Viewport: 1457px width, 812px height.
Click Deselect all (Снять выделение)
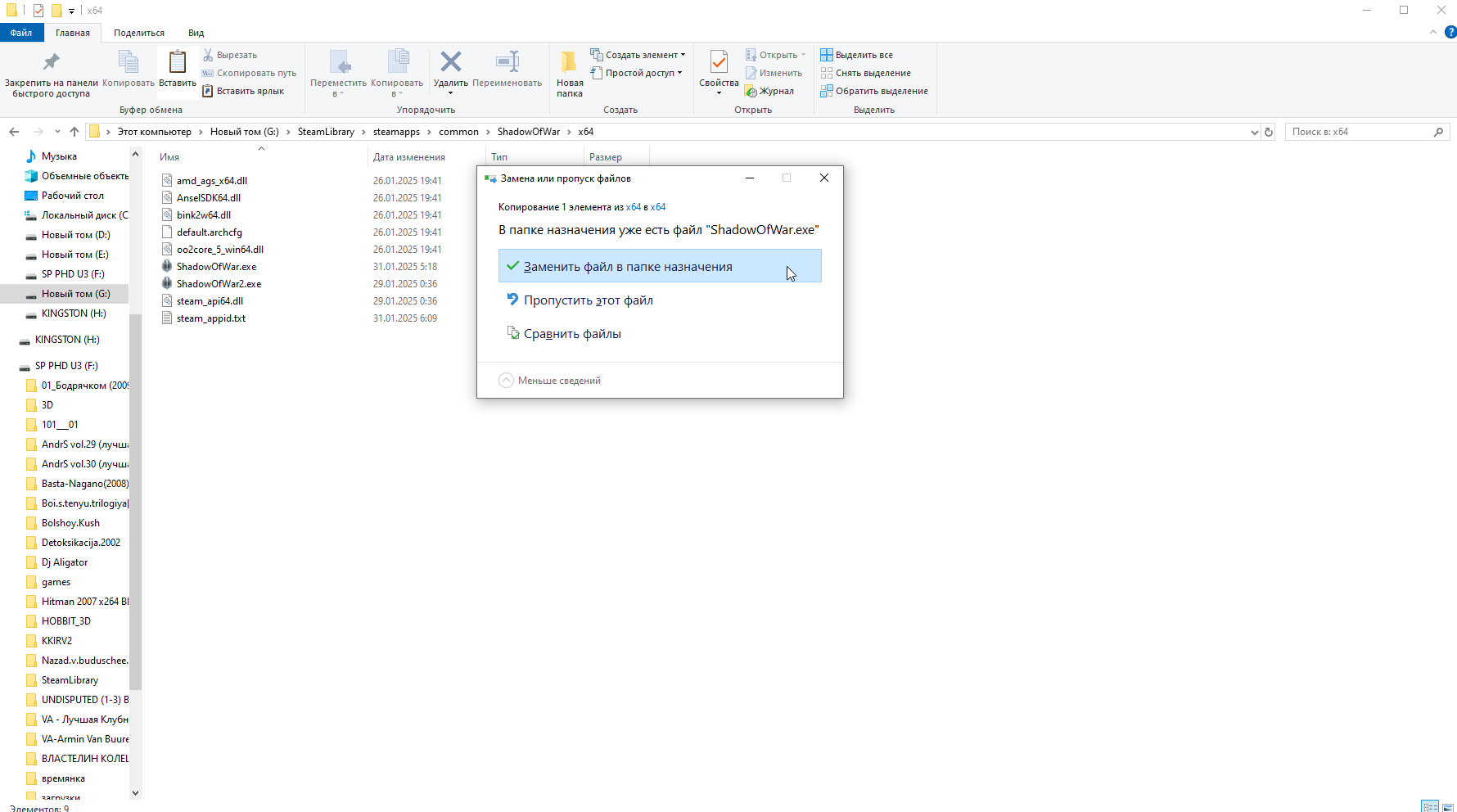coord(866,73)
